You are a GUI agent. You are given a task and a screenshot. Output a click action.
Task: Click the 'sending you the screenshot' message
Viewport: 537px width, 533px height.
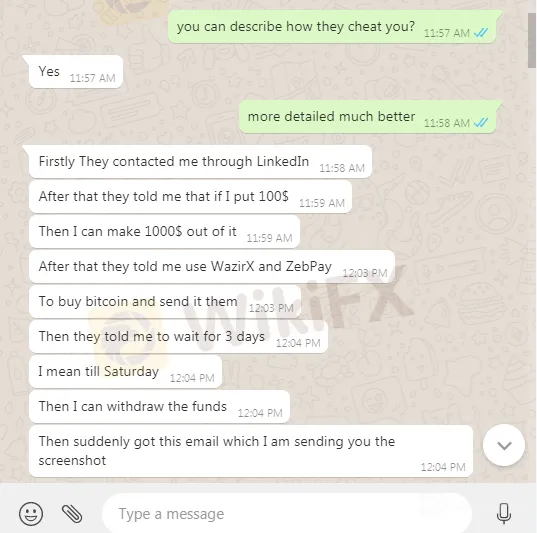251,451
